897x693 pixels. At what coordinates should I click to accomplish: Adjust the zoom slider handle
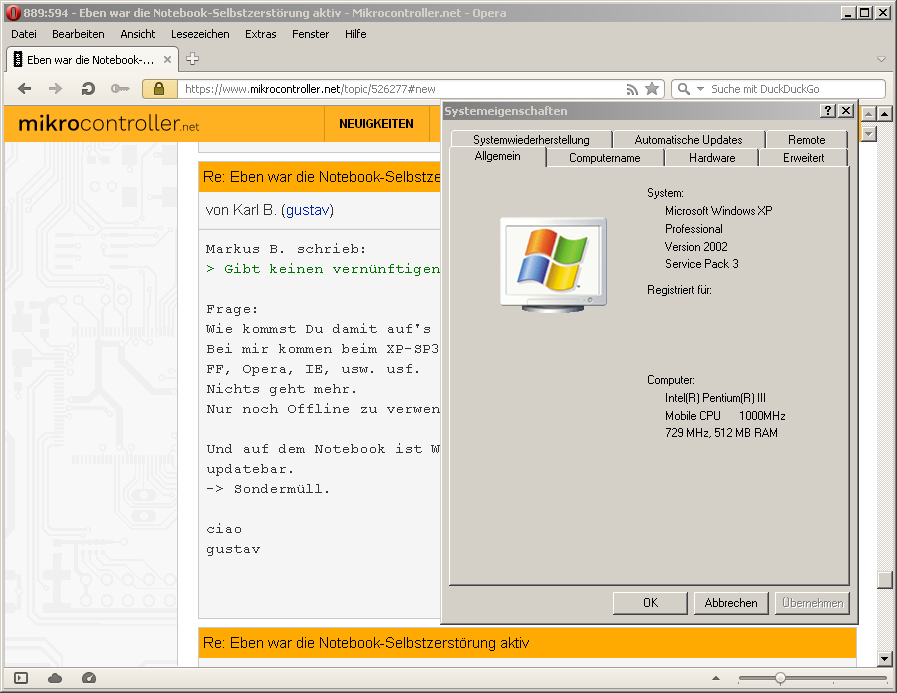click(780, 678)
